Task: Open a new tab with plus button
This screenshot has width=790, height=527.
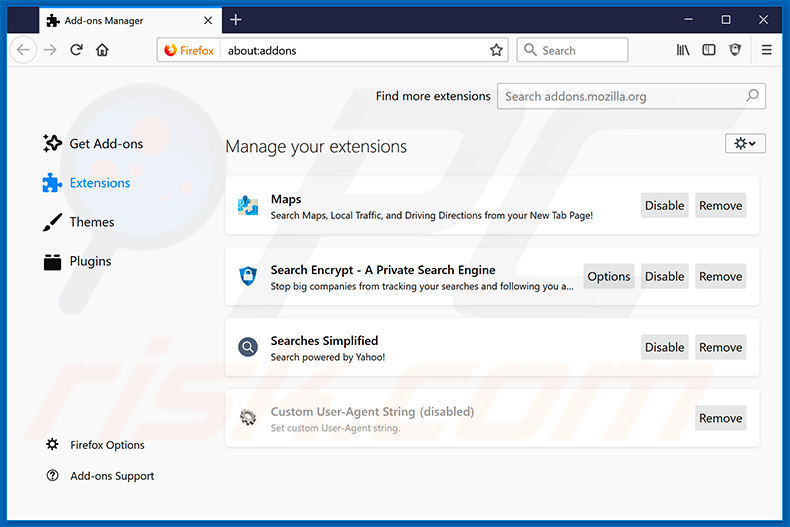Action: [x=236, y=20]
